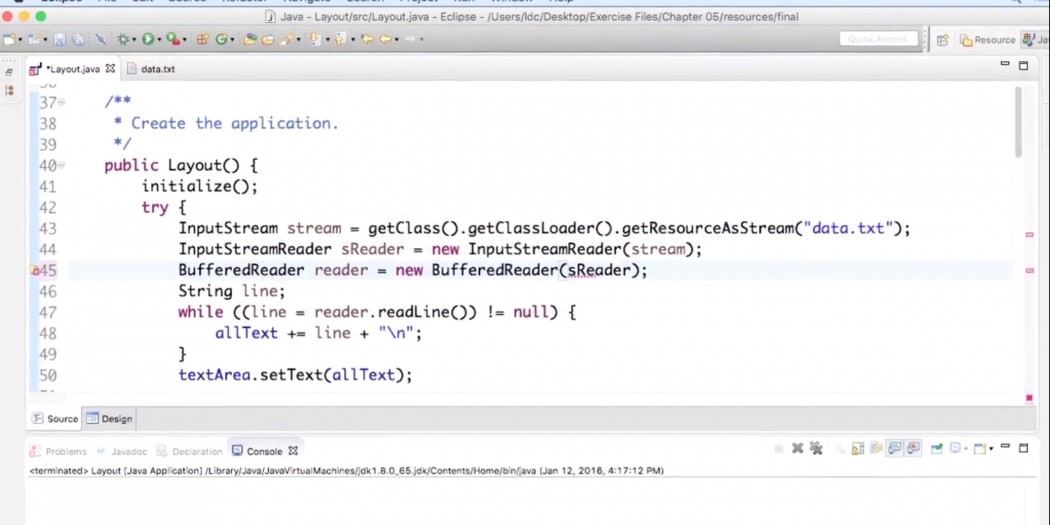Image resolution: width=1050 pixels, height=525 pixels.
Task: Maximize the Console view
Action: (1023, 448)
